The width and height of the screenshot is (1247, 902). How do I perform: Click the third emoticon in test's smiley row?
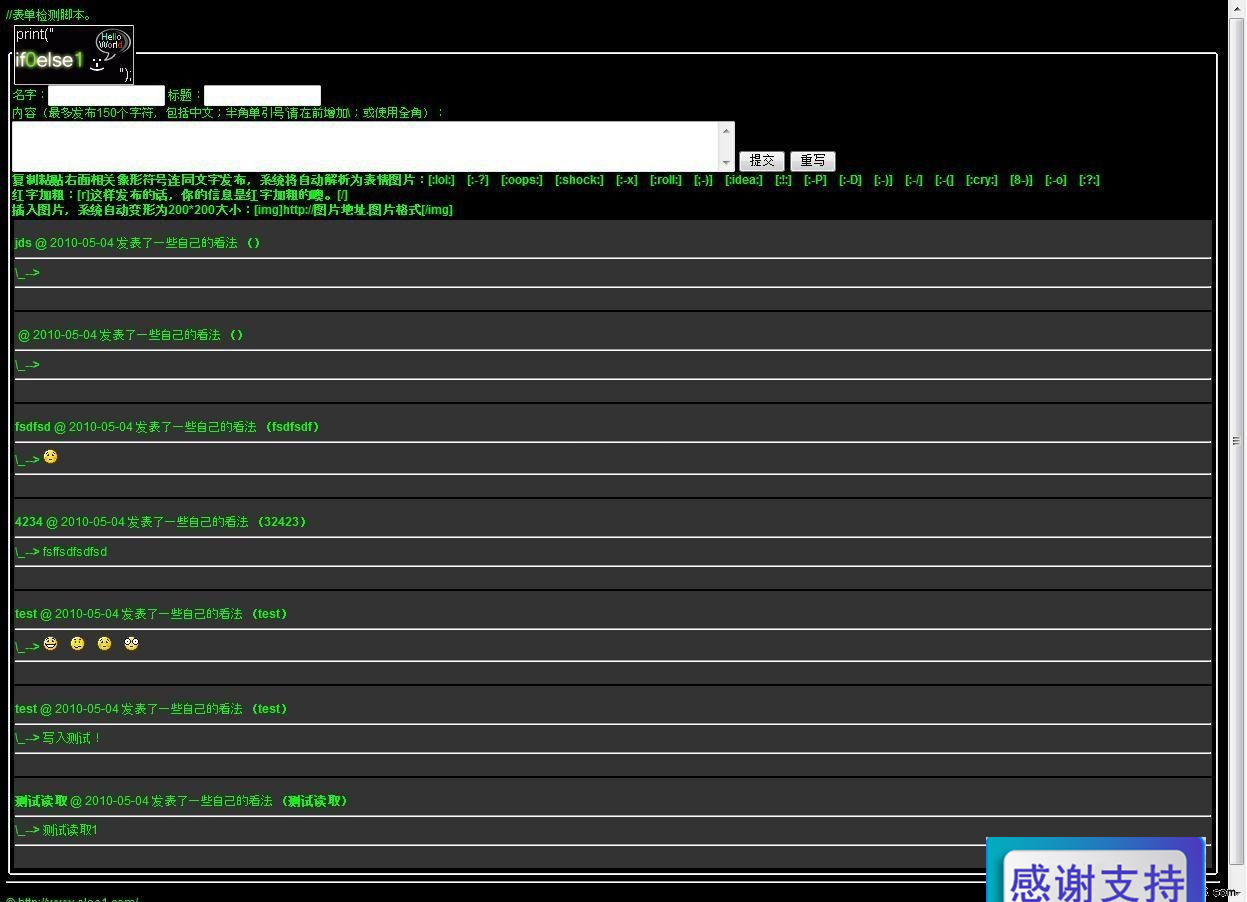[x=104, y=644]
